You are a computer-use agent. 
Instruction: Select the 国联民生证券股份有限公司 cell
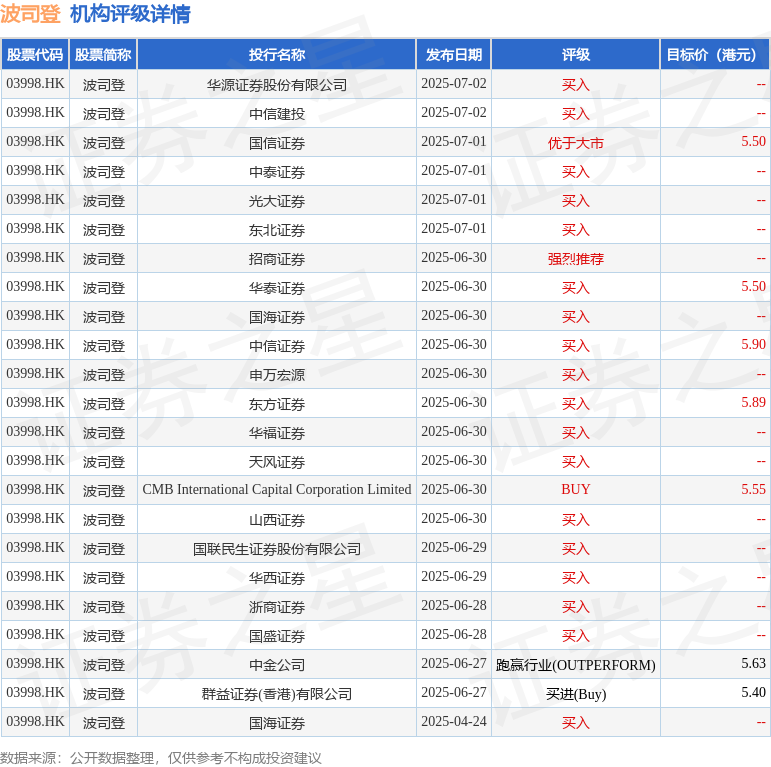pos(277,549)
